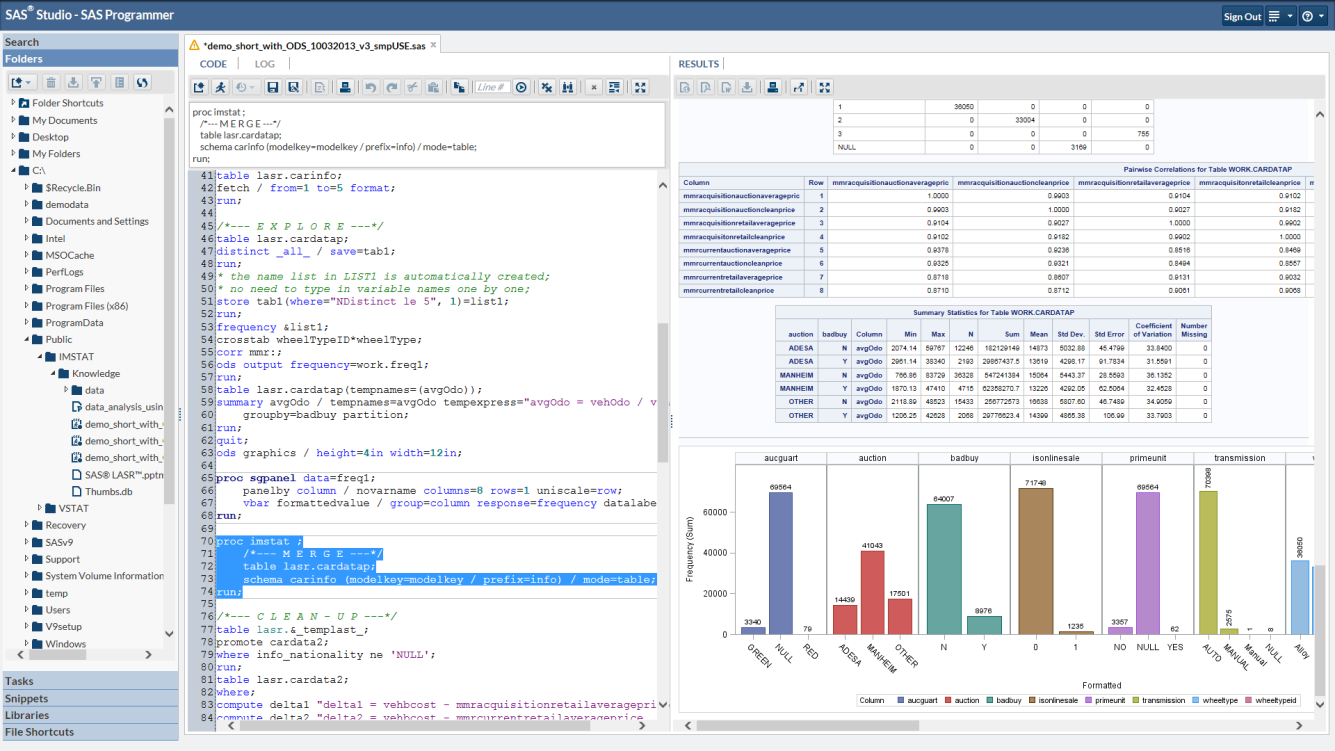1335x751 pixels.
Task: Click the Redo icon in the code toolbar
Action: (x=392, y=87)
